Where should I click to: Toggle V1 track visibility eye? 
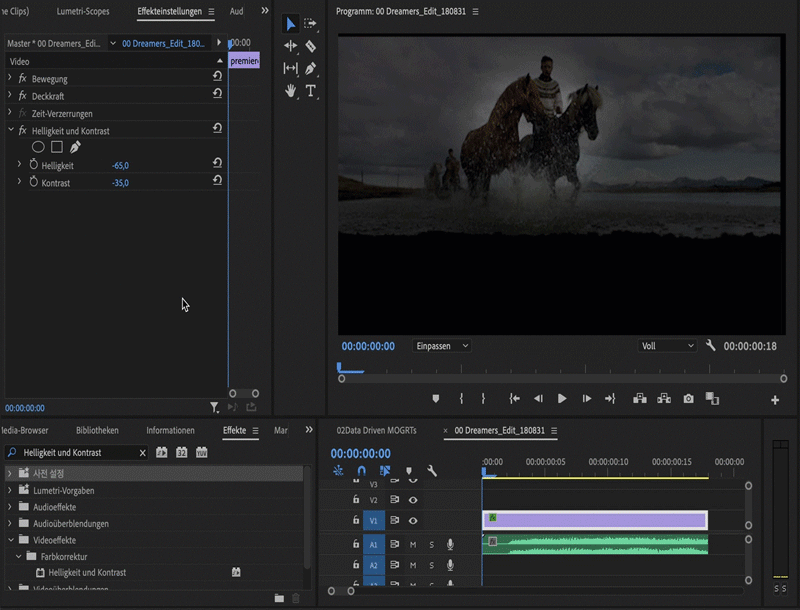point(413,520)
